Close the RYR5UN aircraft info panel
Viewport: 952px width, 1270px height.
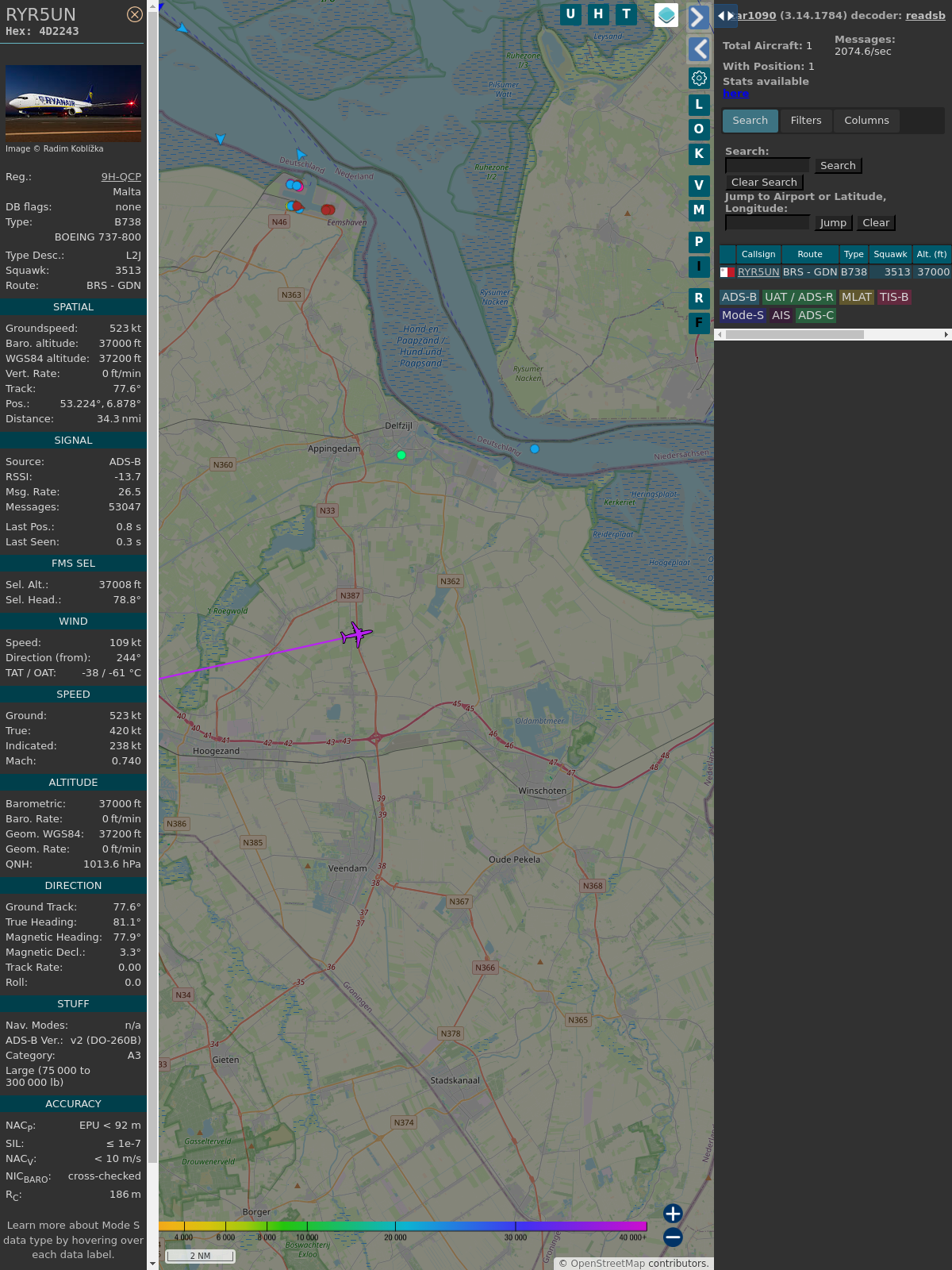135,14
